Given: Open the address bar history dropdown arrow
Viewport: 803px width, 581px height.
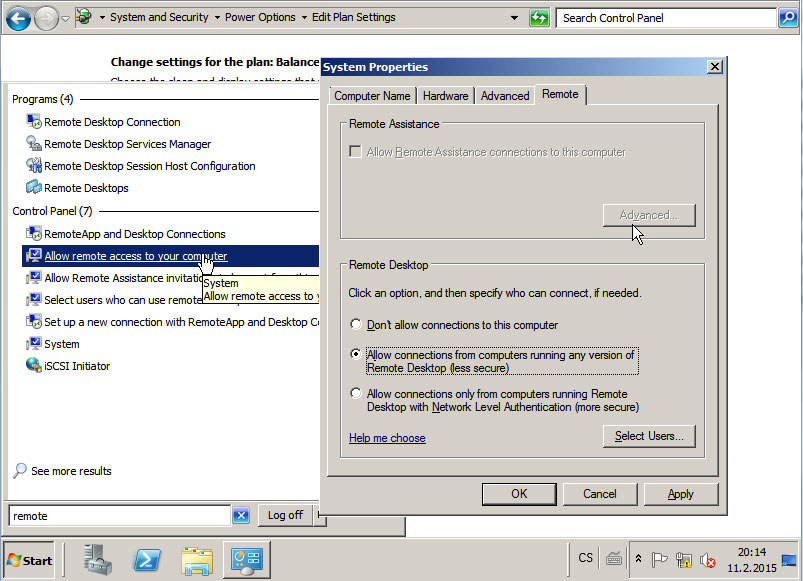Looking at the screenshot, I should [x=514, y=17].
